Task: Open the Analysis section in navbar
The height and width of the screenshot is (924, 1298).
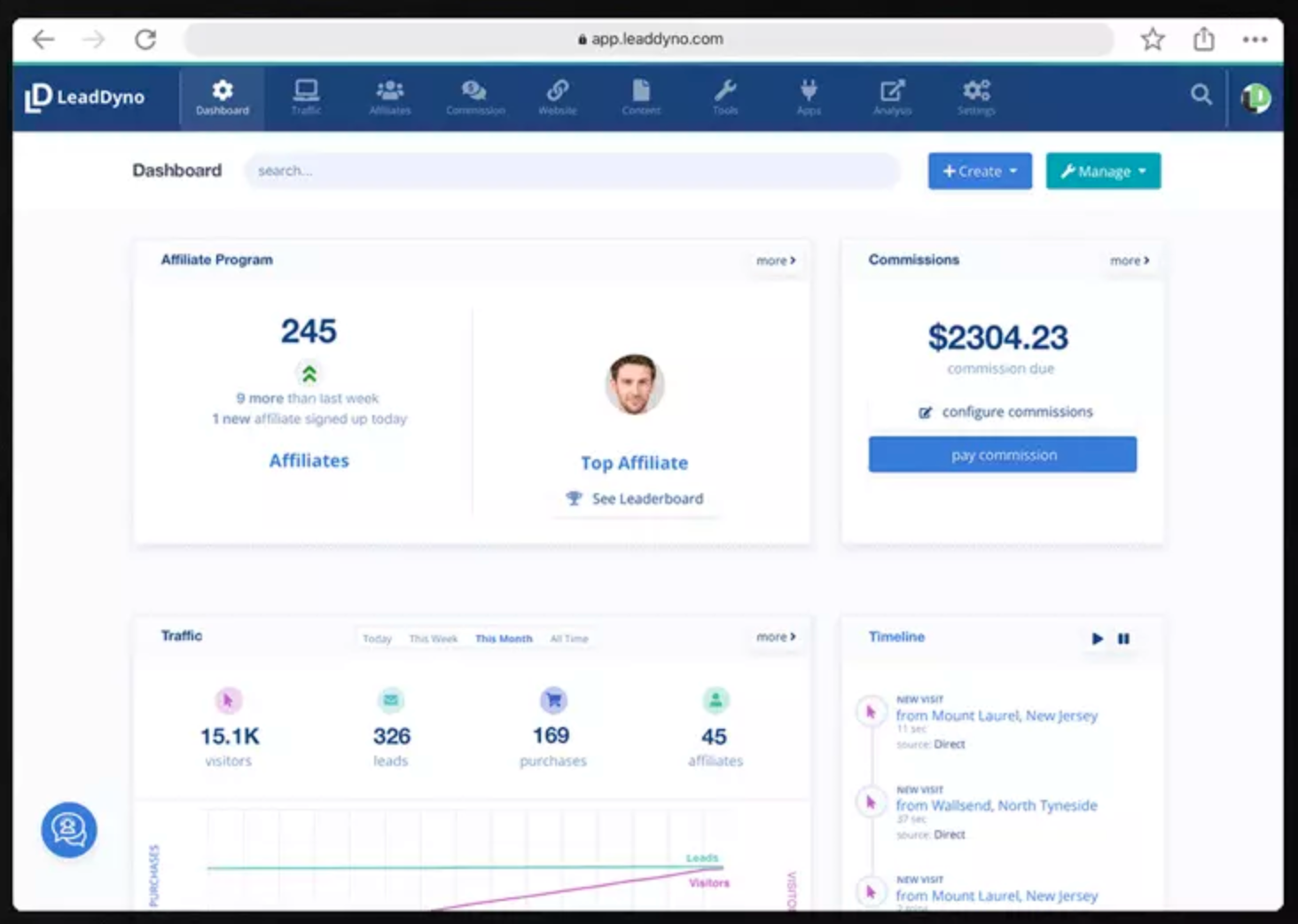Action: click(x=892, y=98)
